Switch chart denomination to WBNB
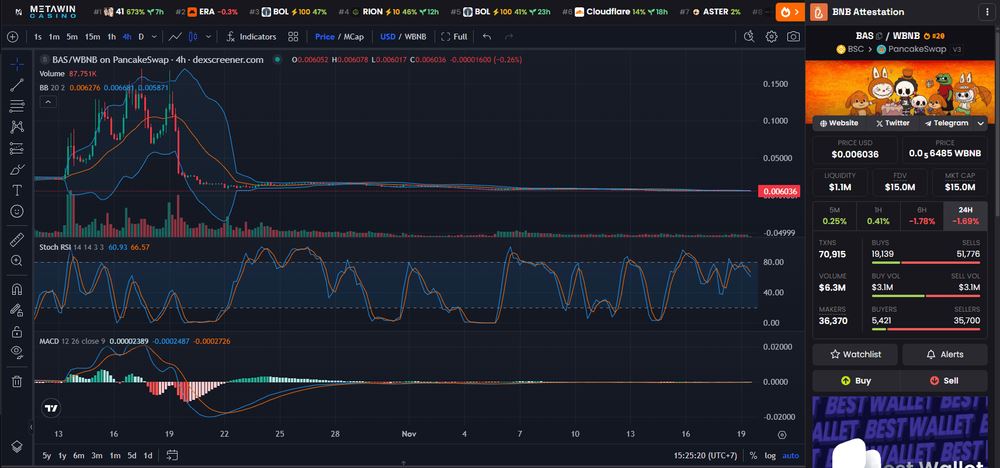Image resolution: width=1000 pixels, height=468 pixels. click(x=415, y=37)
